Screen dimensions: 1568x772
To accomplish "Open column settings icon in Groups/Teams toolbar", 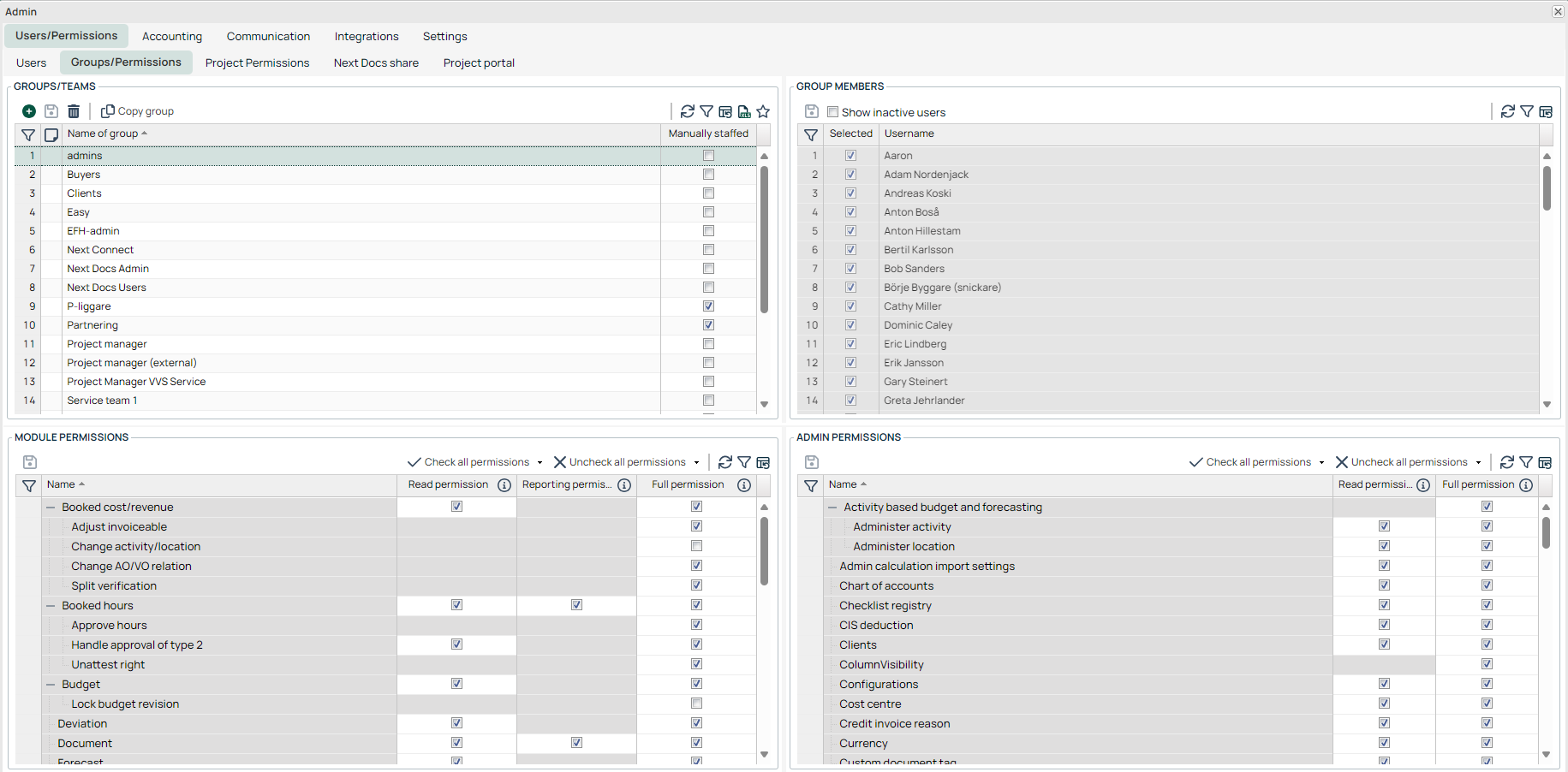I will click(x=725, y=111).
